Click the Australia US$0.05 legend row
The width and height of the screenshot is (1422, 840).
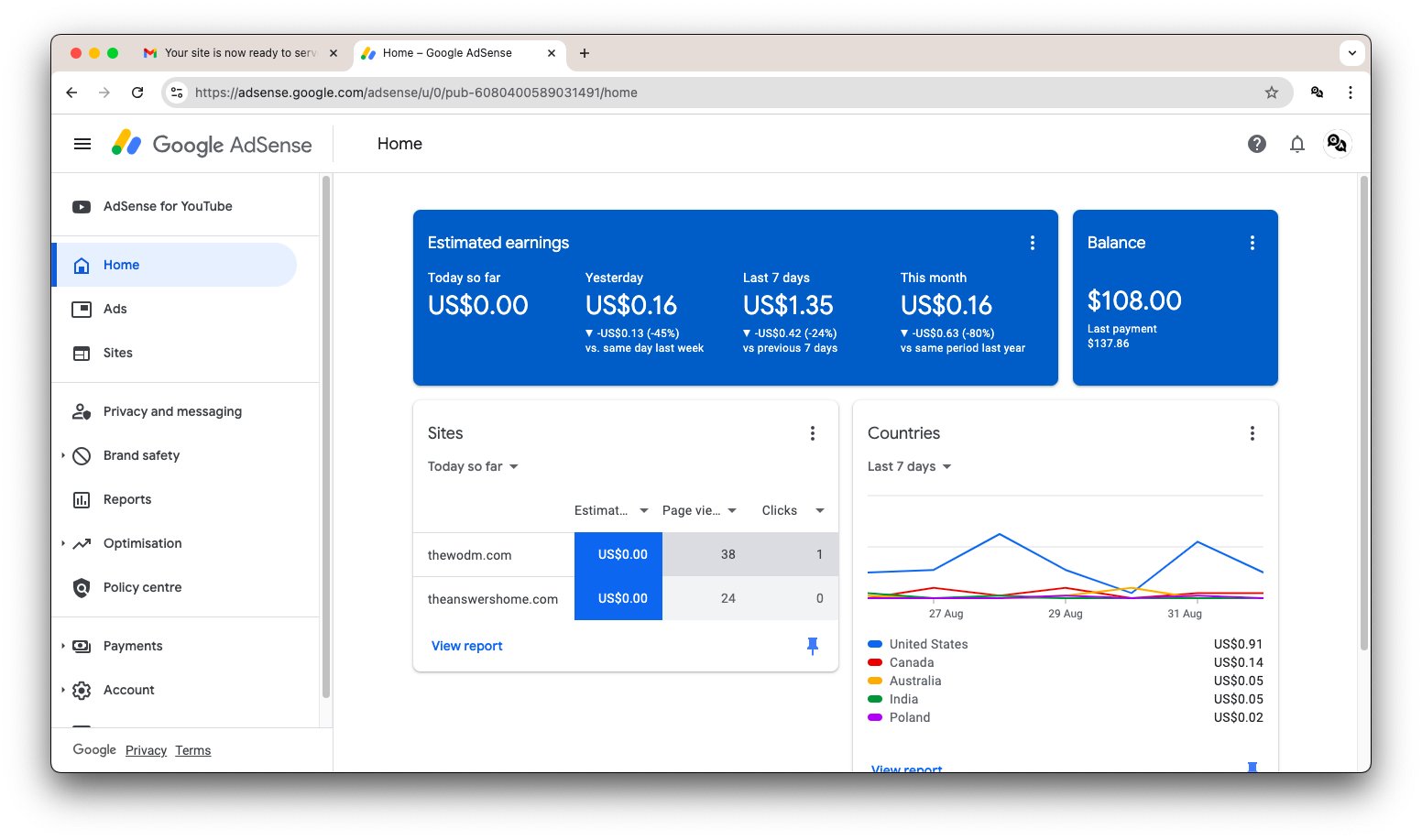[x=1066, y=682]
